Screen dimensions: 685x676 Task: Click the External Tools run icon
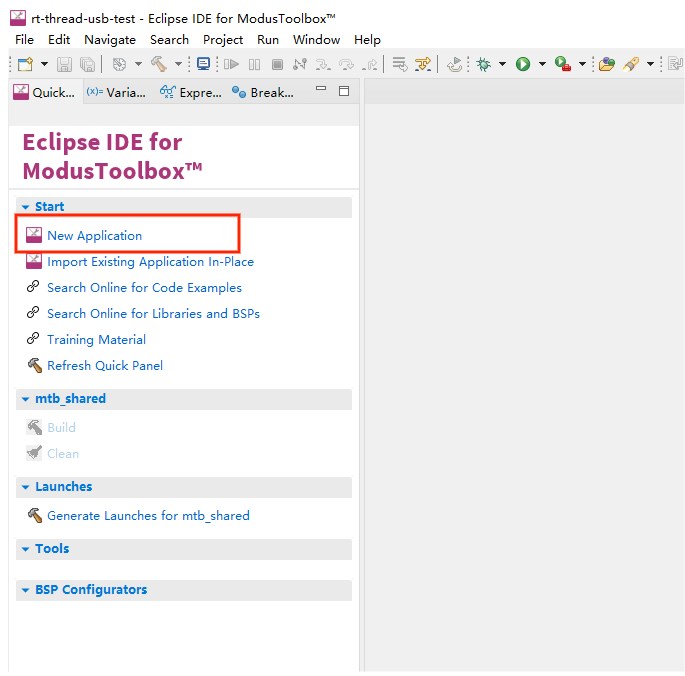click(563, 64)
